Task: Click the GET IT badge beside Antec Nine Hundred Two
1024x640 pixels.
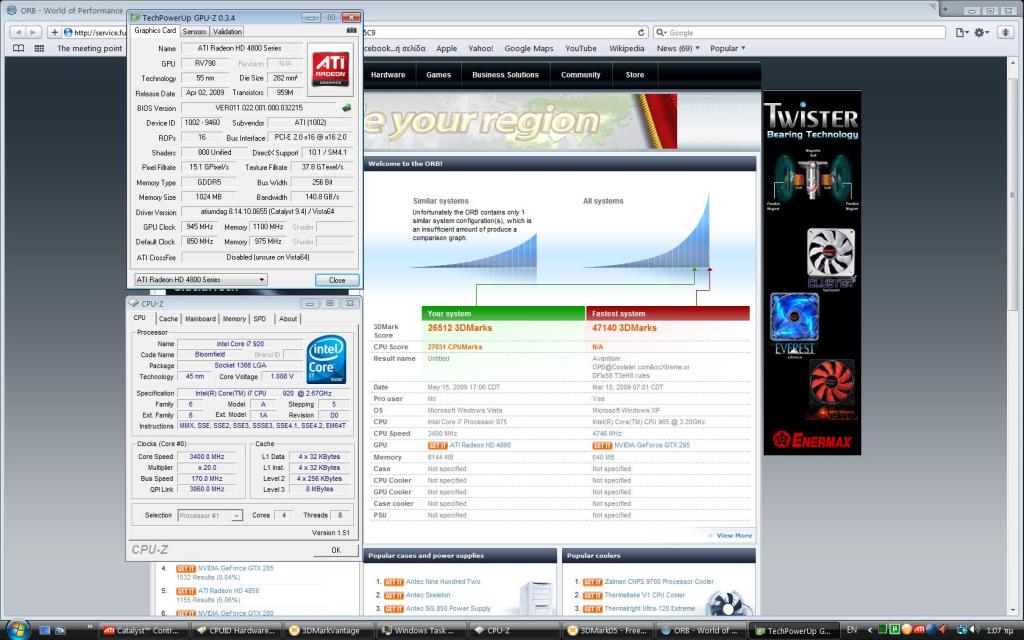Action: (393, 582)
